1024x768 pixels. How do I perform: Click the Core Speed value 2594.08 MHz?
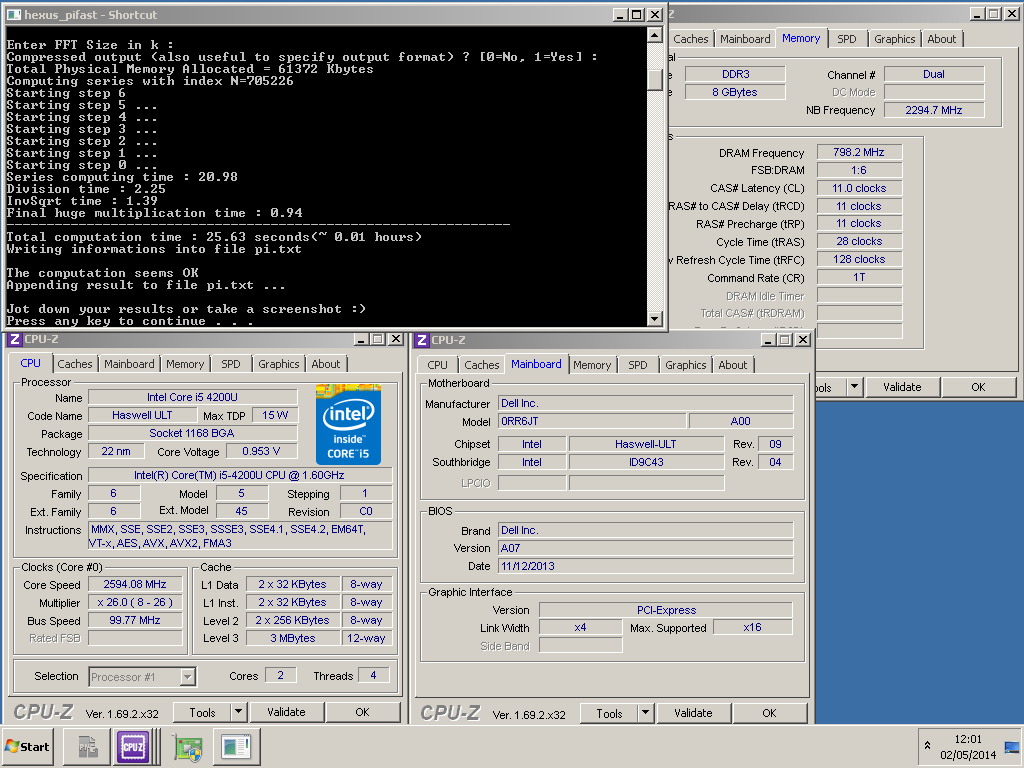pyautogui.click(x=135, y=584)
